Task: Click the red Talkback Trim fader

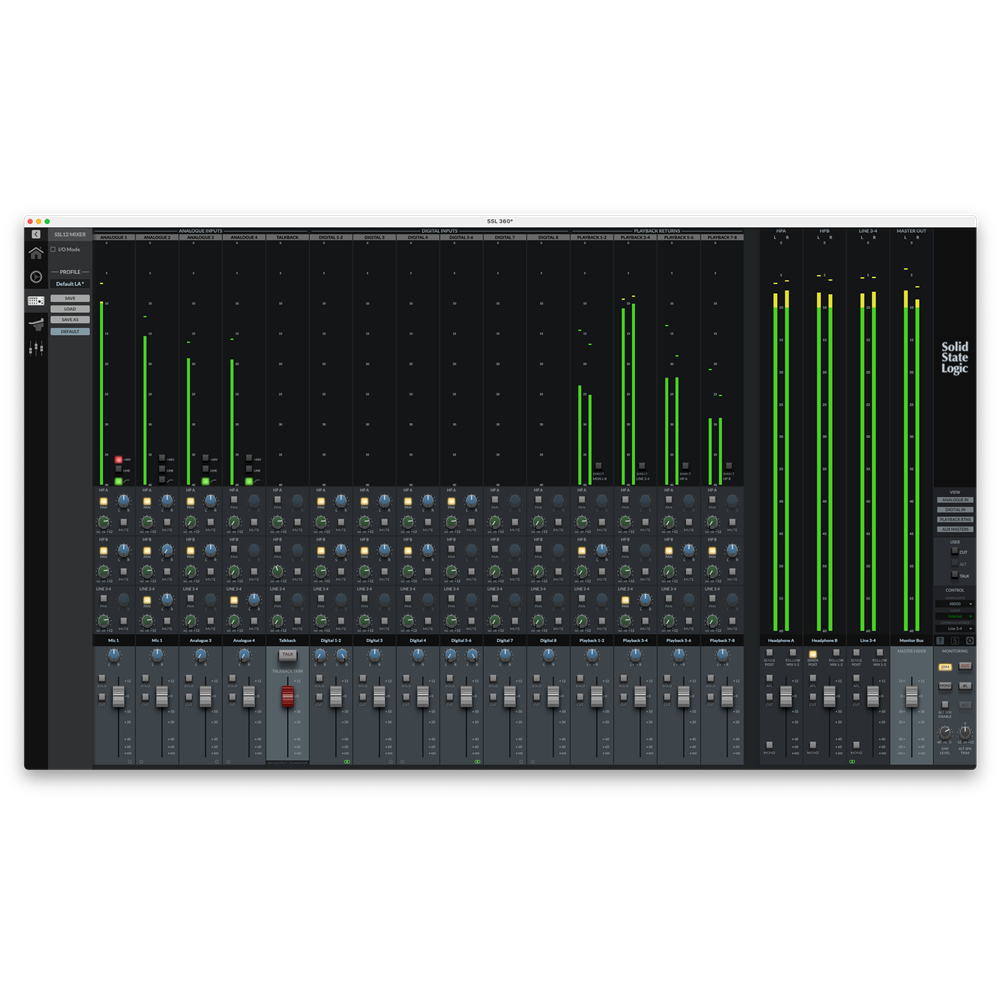Action: tap(288, 697)
